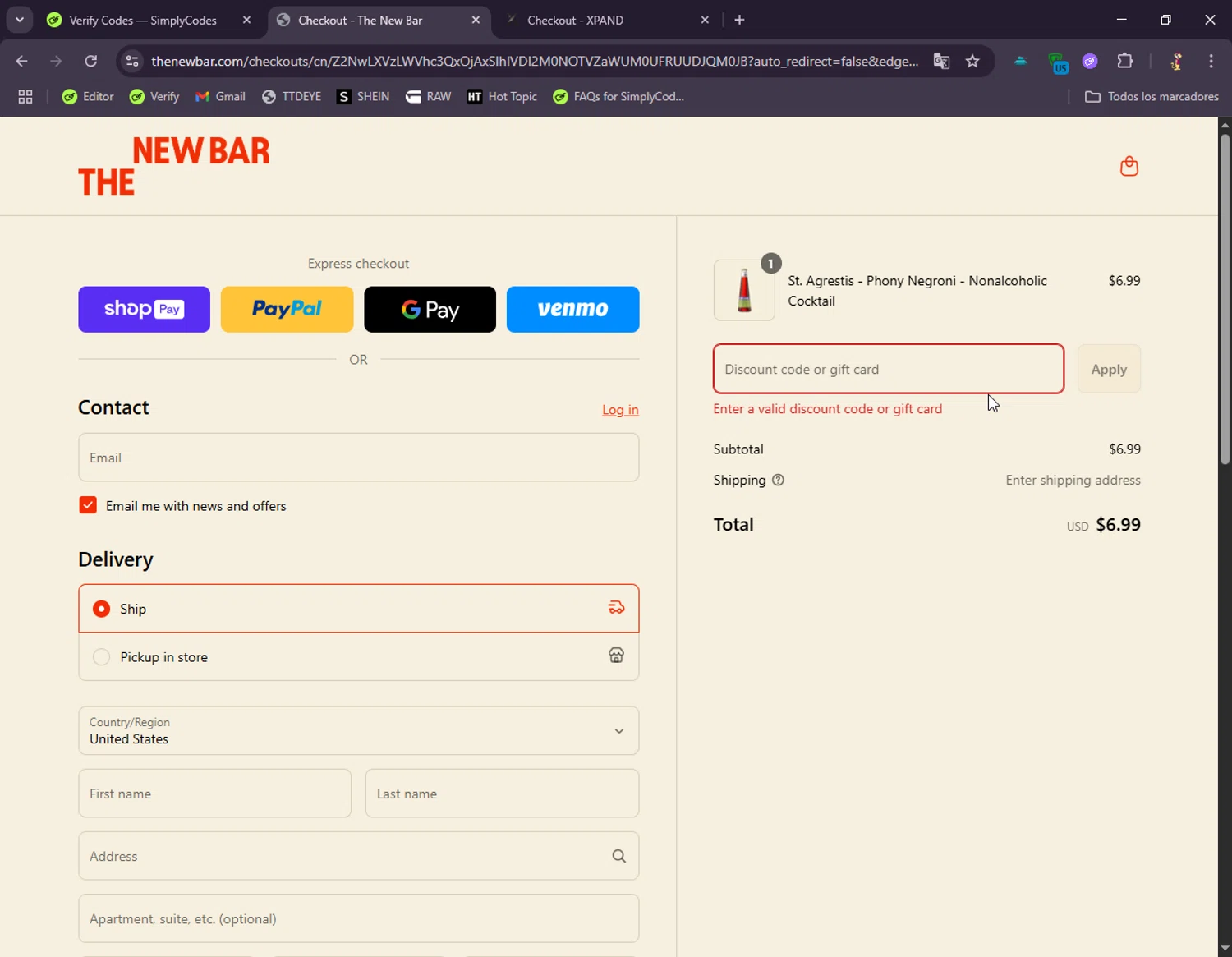Click scrollbar down arrow
Image resolution: width=1232 pixels, height=957 pixels.
[x=1225, y=949]
